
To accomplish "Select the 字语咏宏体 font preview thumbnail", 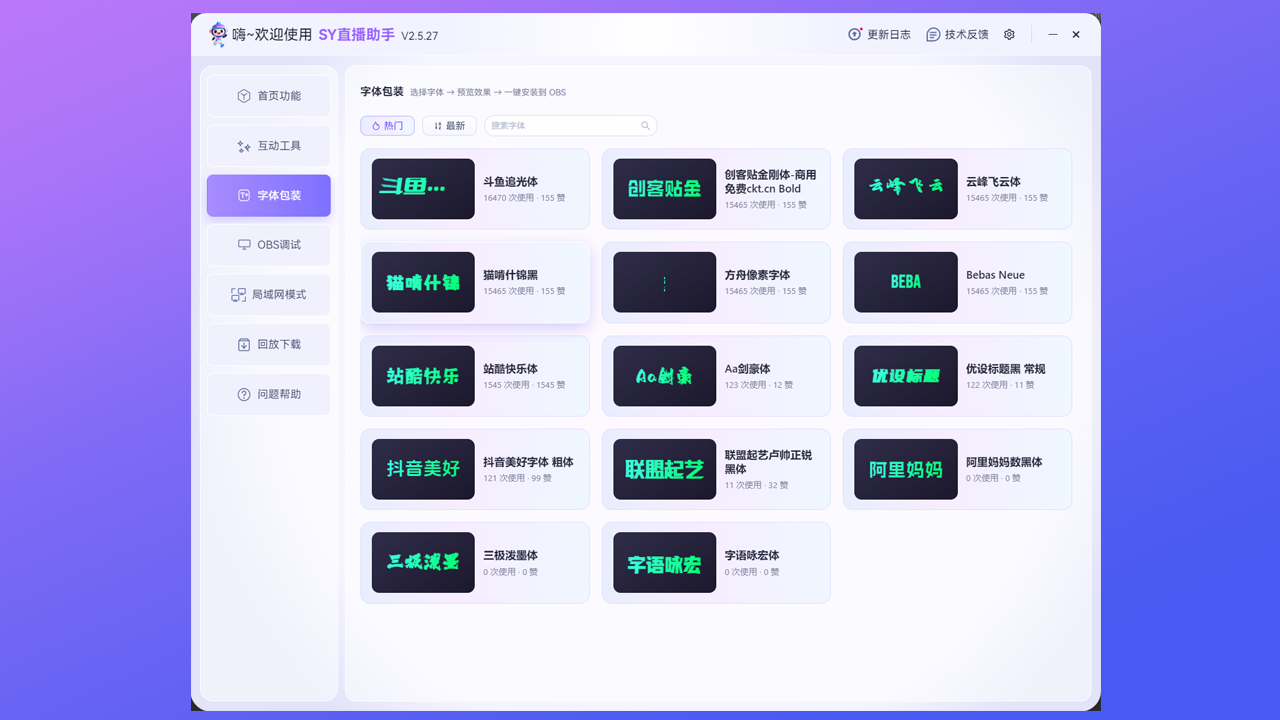I will click(x=665, y=562).
